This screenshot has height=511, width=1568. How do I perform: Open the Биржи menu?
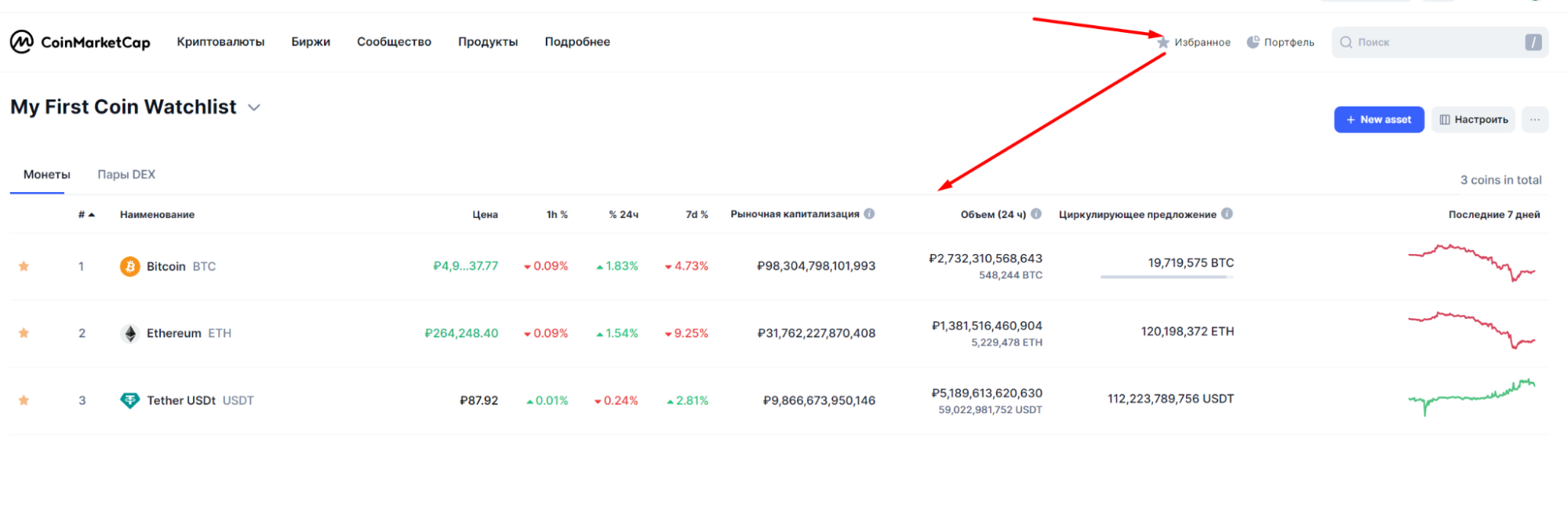click(311, 42)
